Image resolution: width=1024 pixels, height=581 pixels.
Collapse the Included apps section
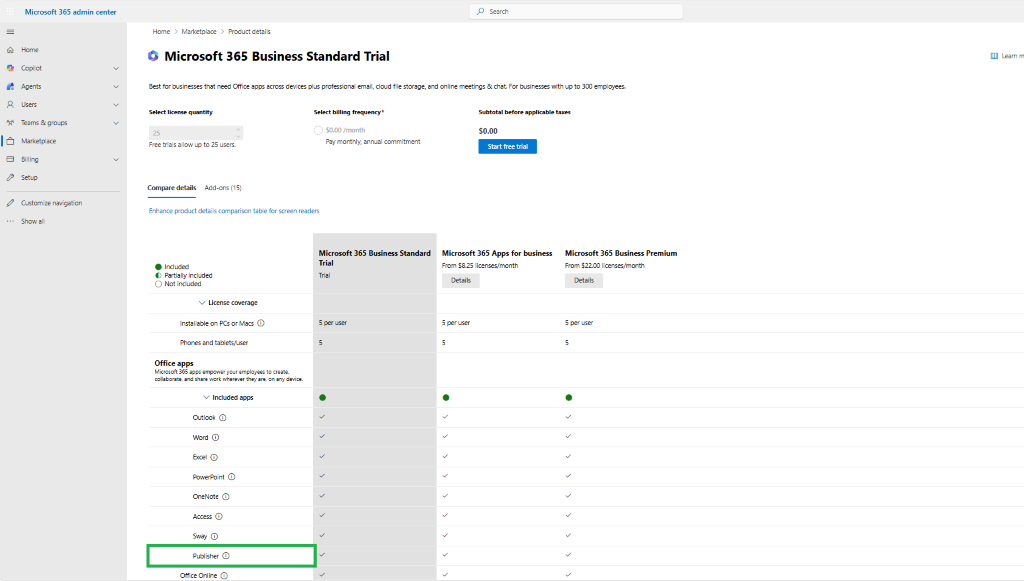(206, 398)
